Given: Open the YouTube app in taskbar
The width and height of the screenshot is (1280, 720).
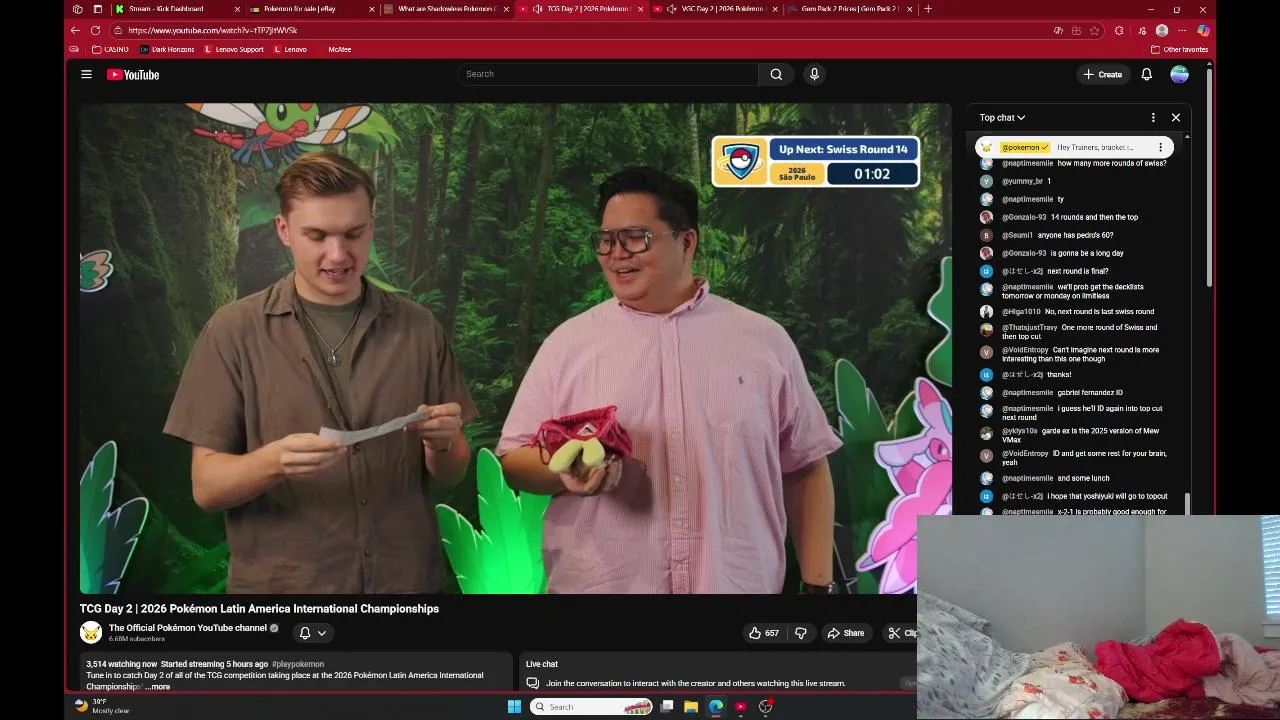Looking at the screenshot, I should (x=741, y=706).
